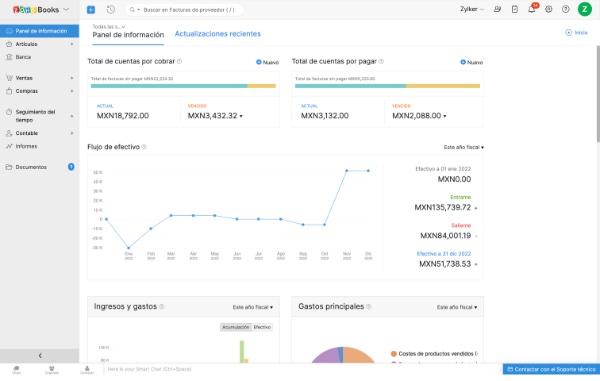Expand the Contable sidebar submenu
Viewport: 600px width, 381px height.
[x=72, y=133]
